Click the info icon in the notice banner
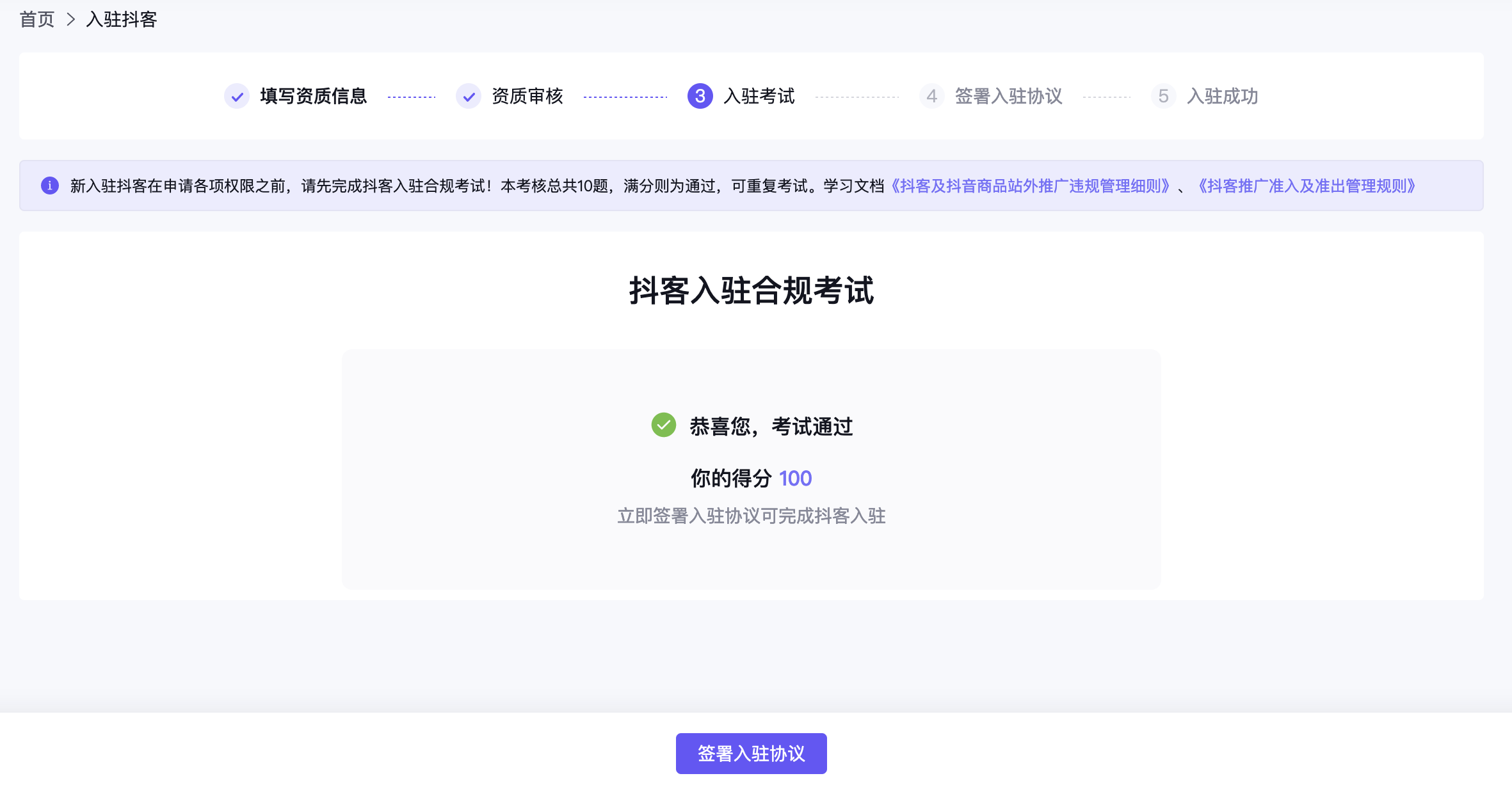This screenshot has width=1512, height=792. [50, 186]
